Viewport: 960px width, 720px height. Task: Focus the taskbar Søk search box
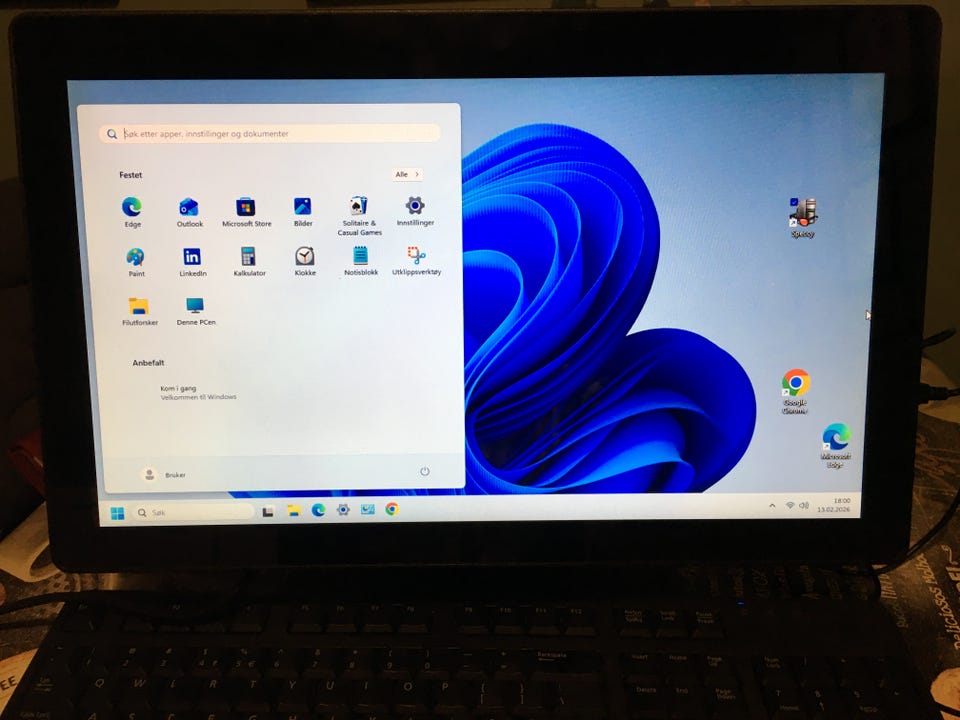click(194, 512)
